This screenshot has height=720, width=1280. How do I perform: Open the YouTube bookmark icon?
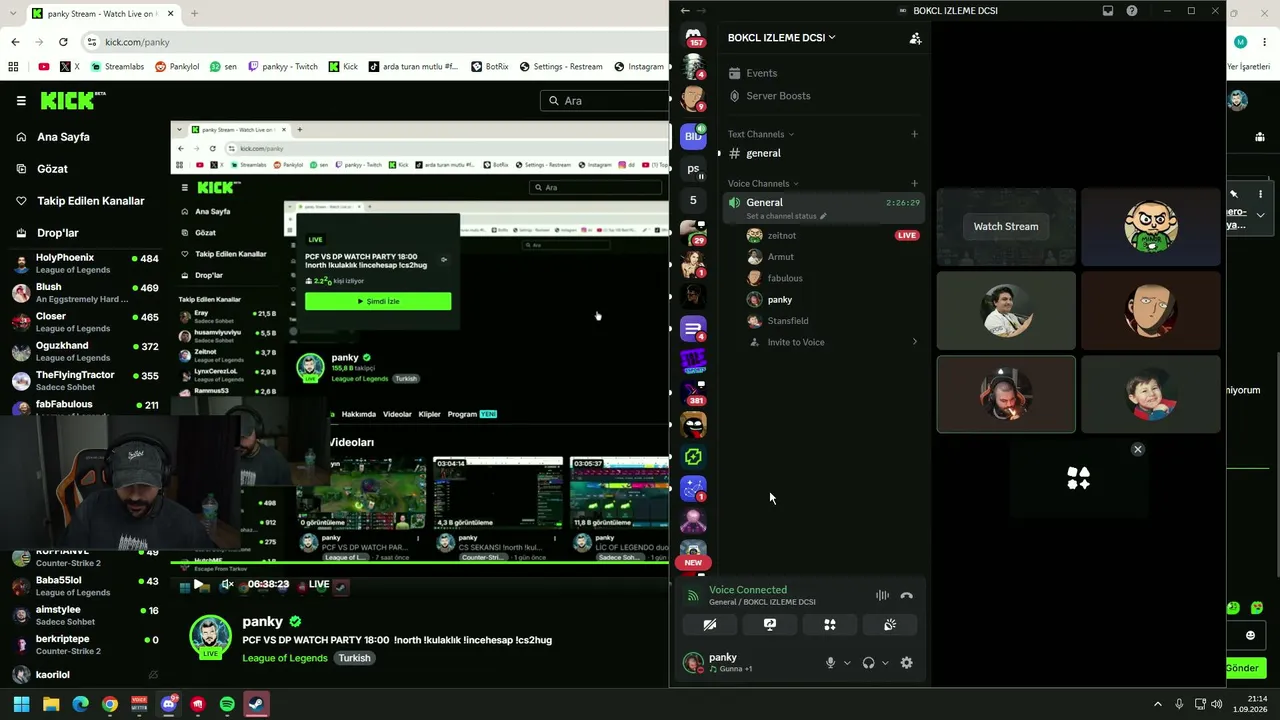pyautogui.click(x=44, y=67)
